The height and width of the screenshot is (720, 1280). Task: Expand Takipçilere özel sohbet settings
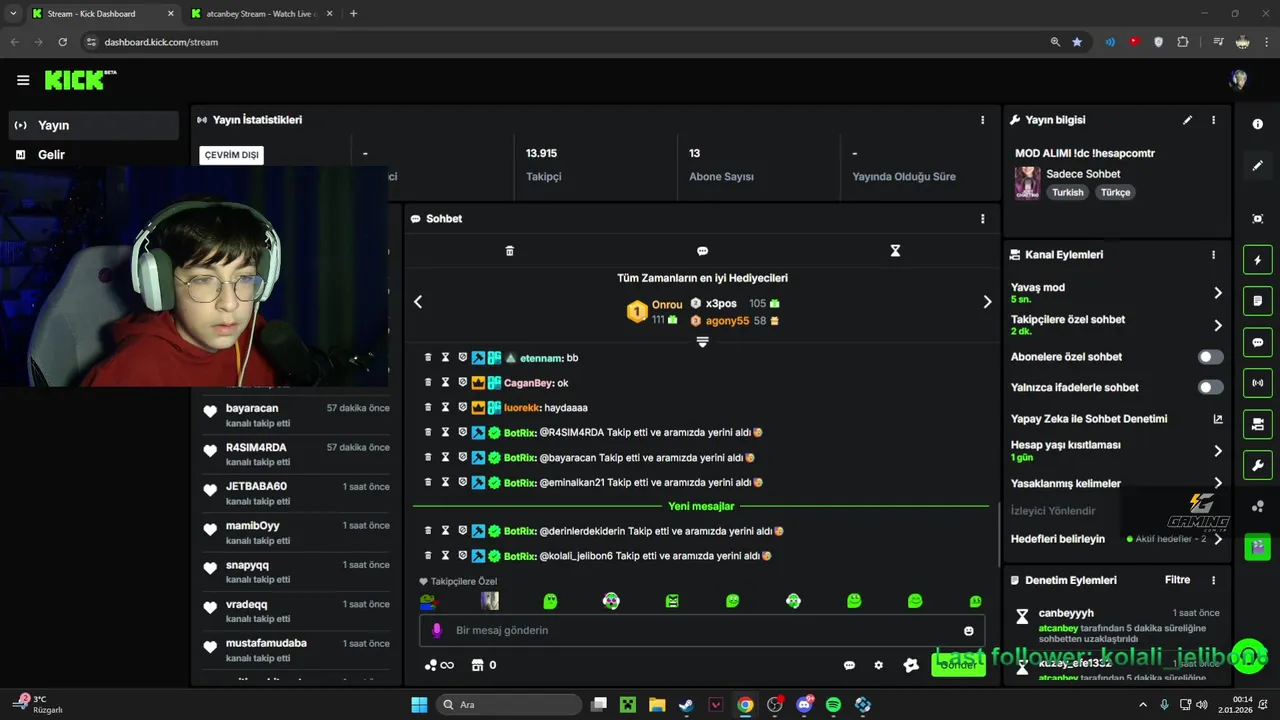(x=1218, y=325)
